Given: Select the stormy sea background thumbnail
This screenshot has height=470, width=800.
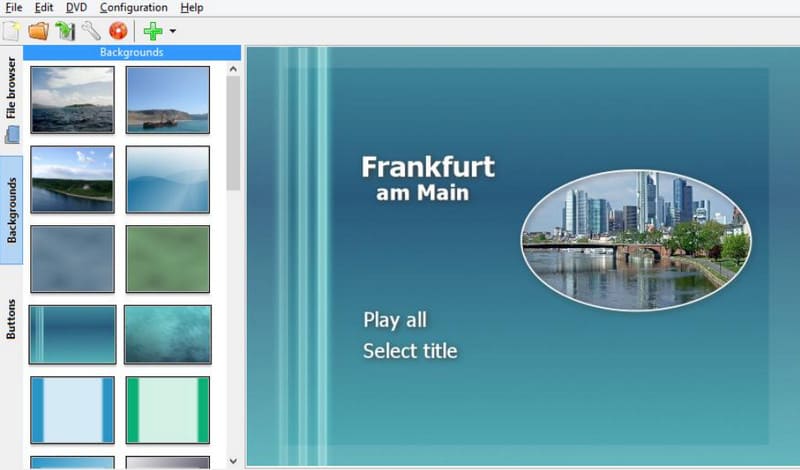Looking at the screenshot, I should 72,99.
